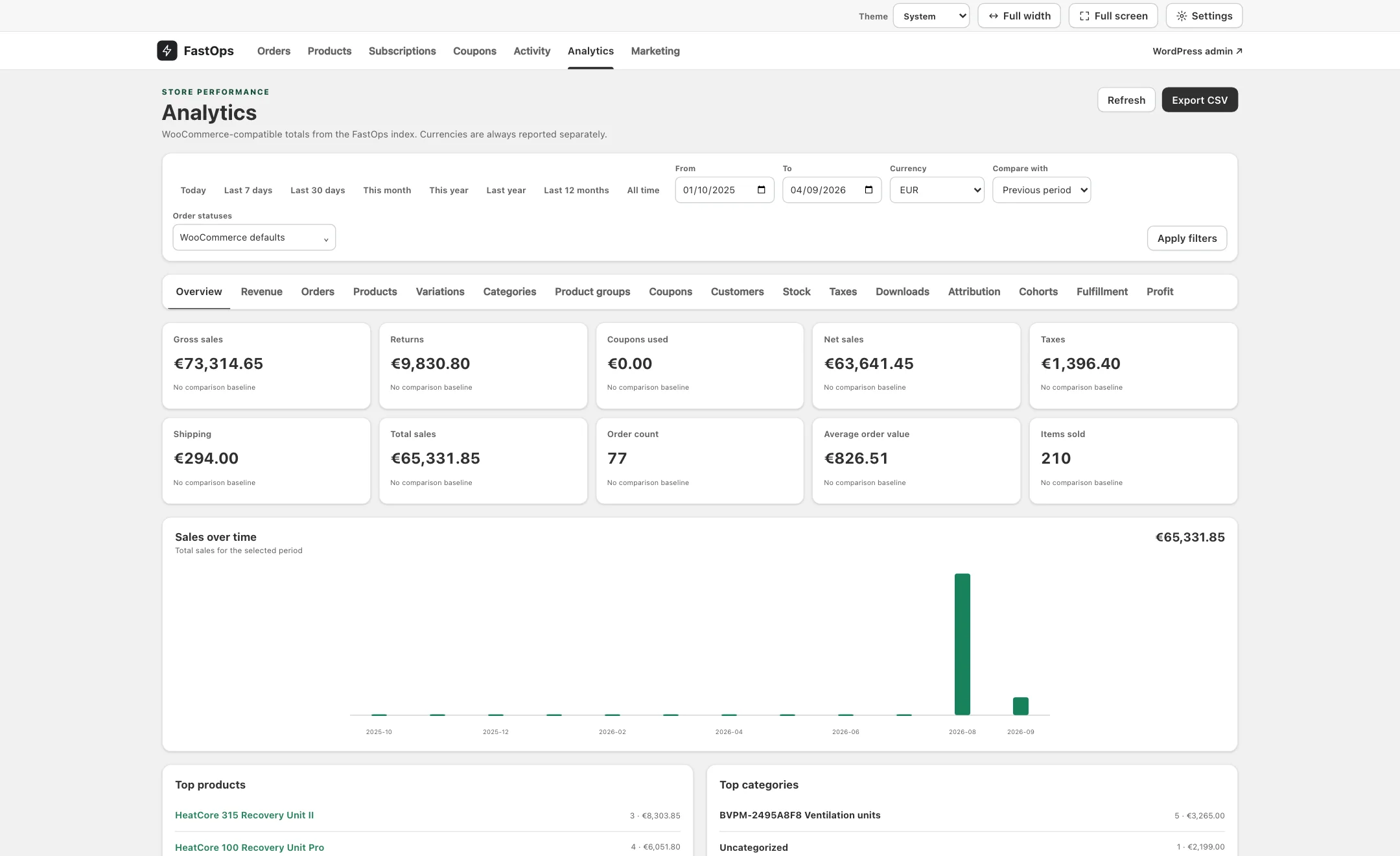1400x856 pixels.
Task: Select the This month preset
Action: (x=387, y=190)
